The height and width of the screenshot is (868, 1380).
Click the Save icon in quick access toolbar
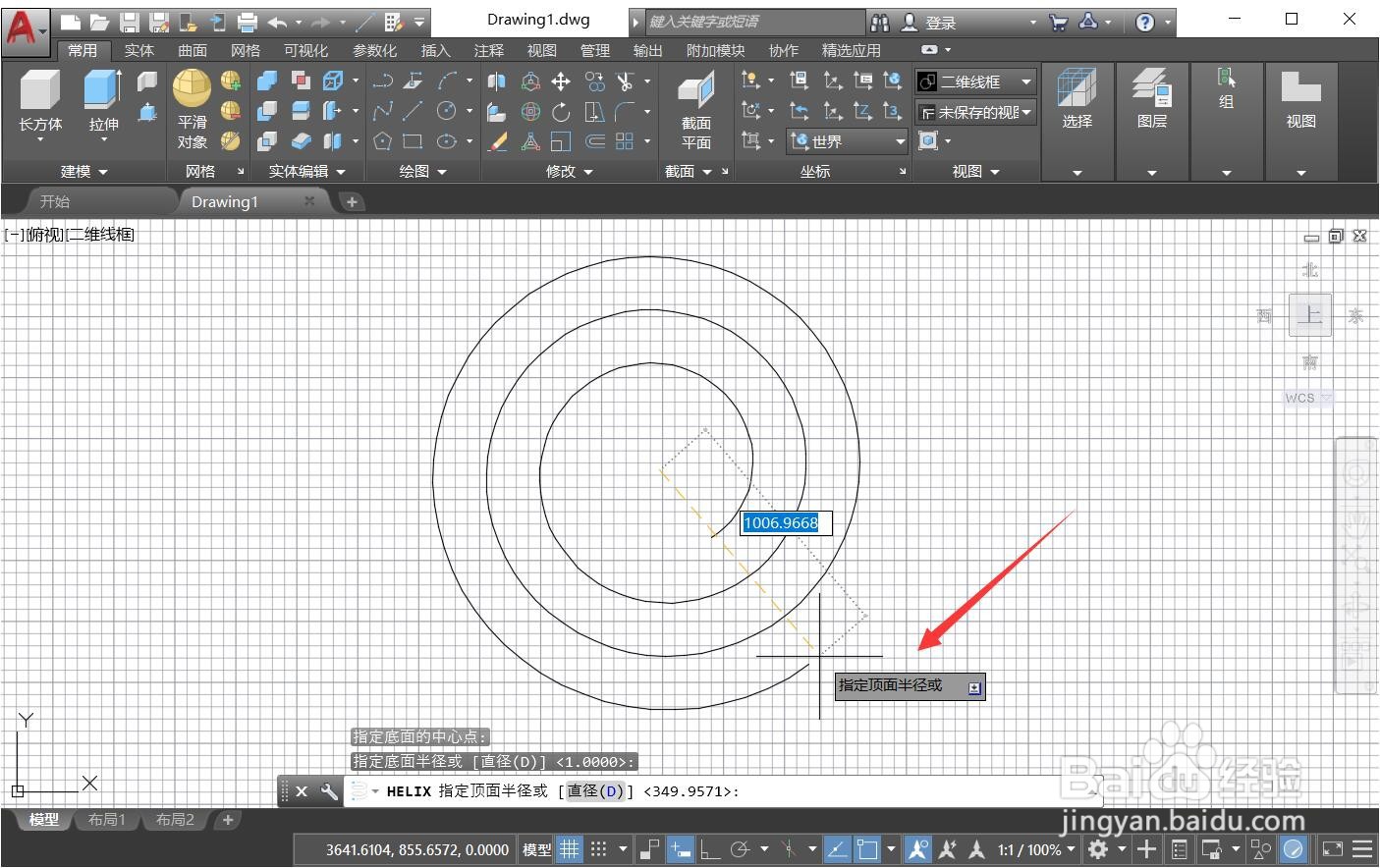pos(129,22)
